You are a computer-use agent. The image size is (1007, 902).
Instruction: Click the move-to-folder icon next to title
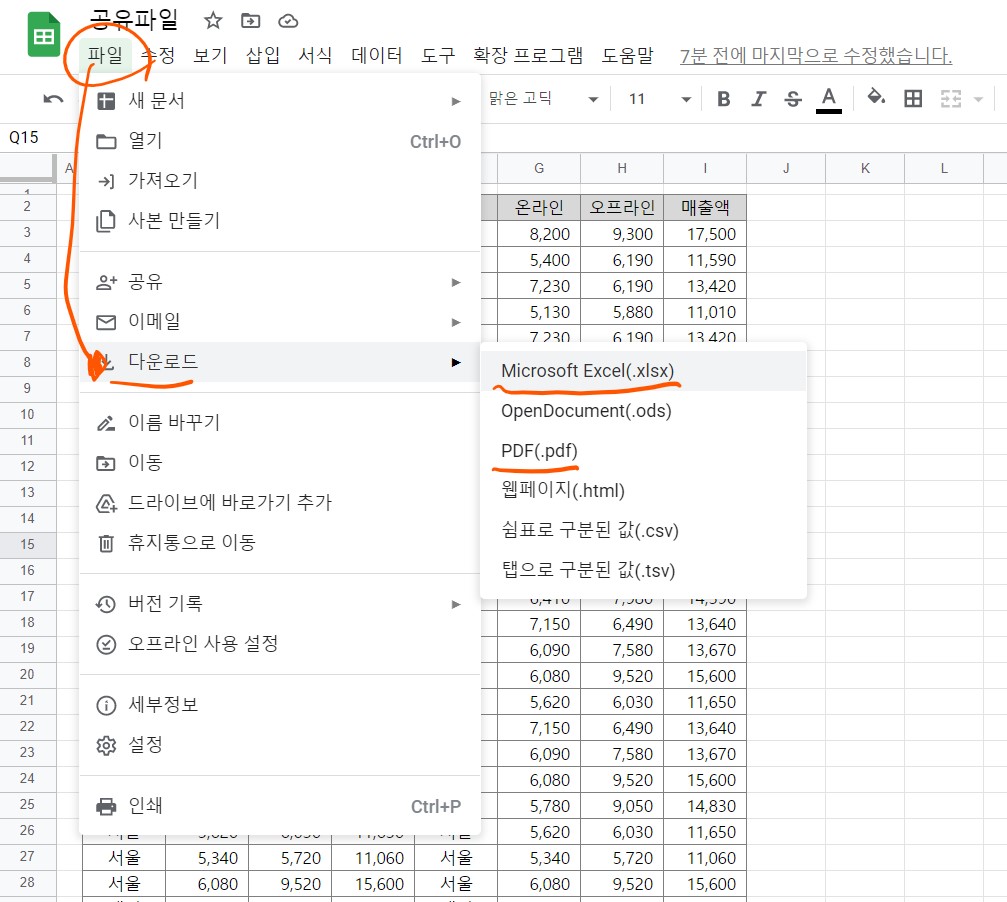[249, 20]
